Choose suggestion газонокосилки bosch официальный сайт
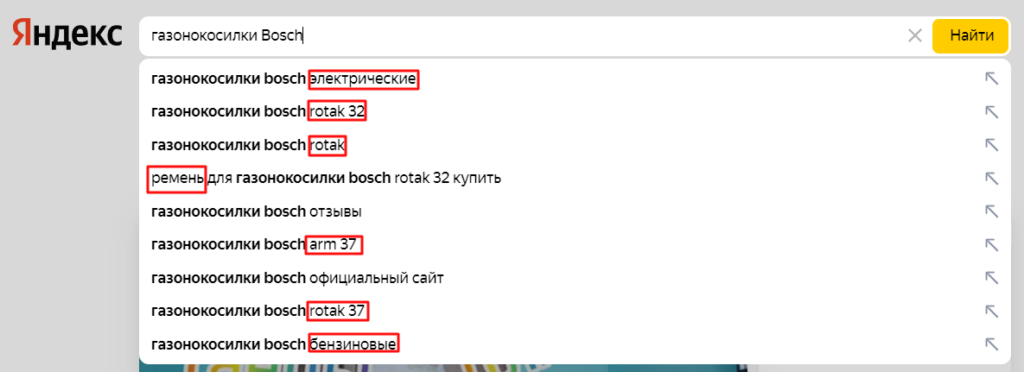 575,278
